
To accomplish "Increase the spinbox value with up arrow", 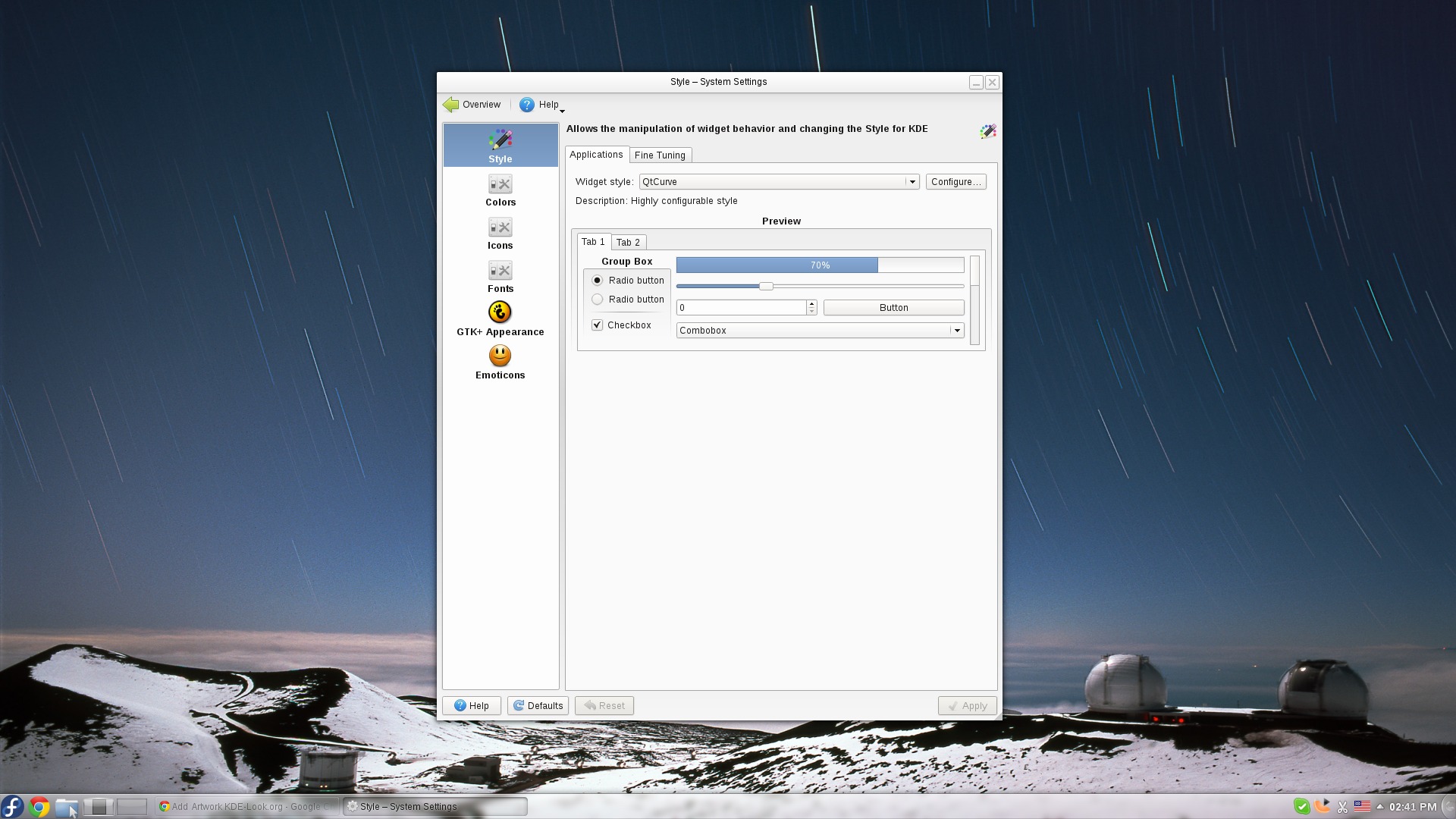I will 811,303.
